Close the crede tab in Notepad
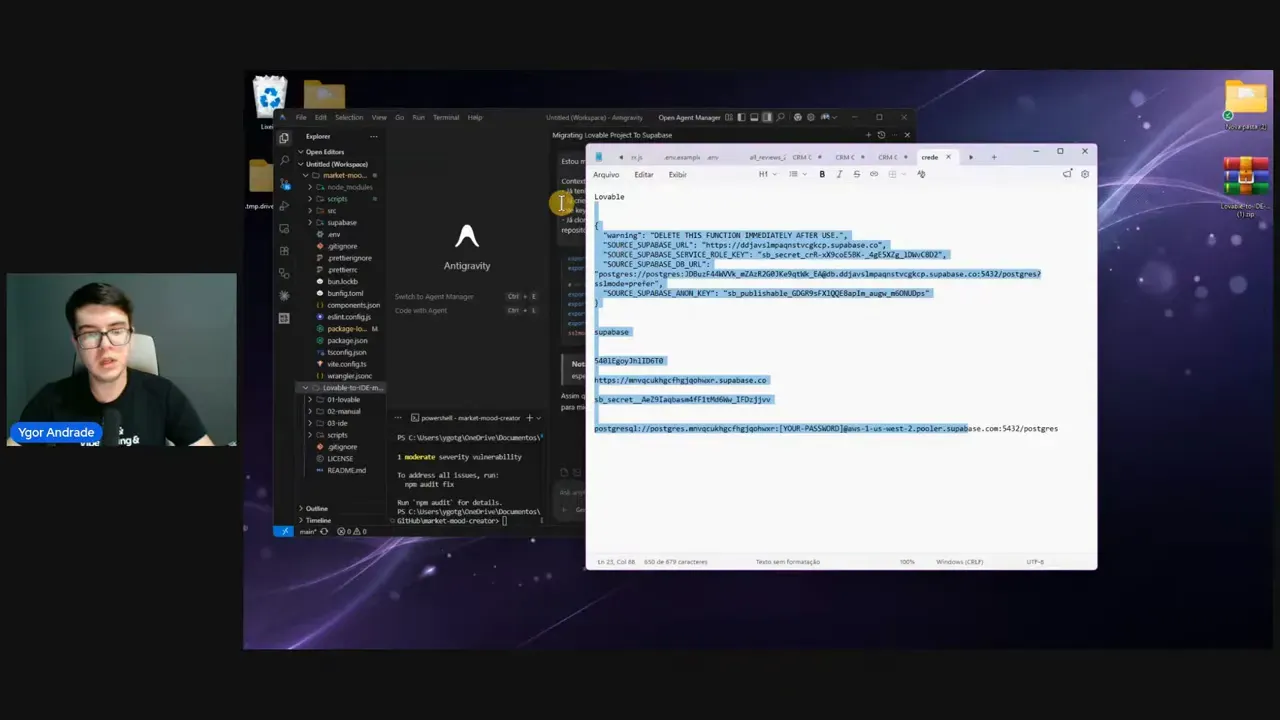This screenshot has width=1280, height=720. point(948,157)
